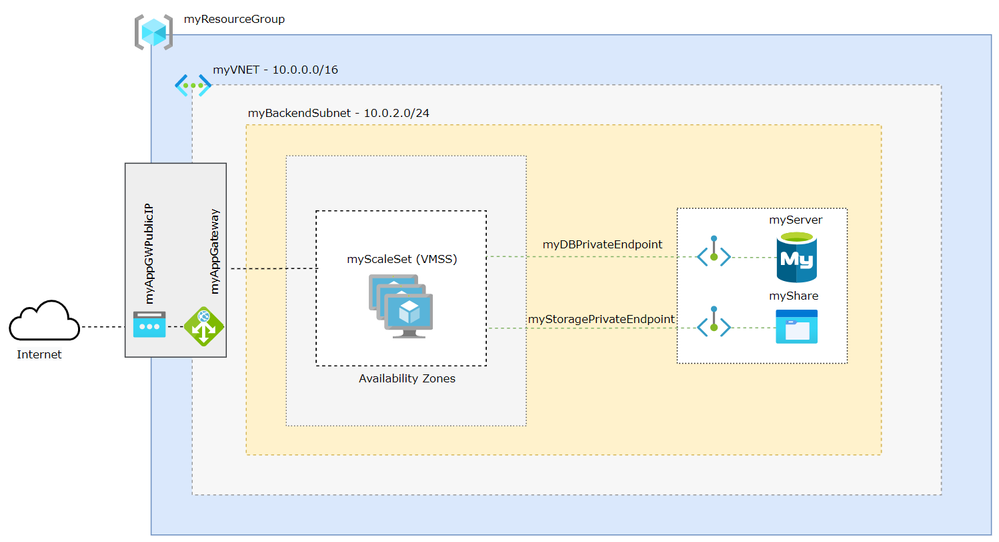Viewport: 999px width, 542px height.
Task: Click the Internet cloud icon
Action: (45, 321)
